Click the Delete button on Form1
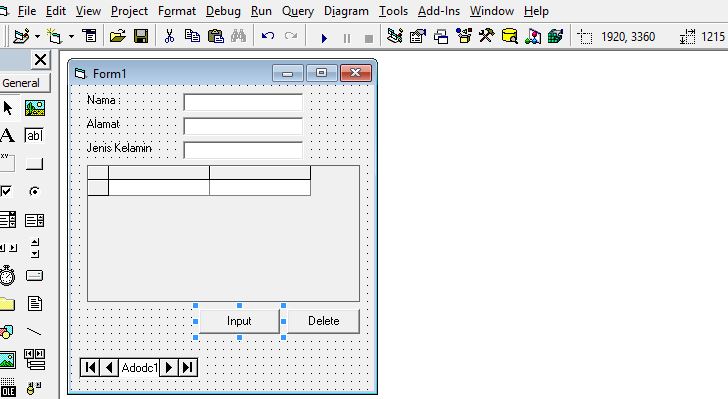 (324, 321)
